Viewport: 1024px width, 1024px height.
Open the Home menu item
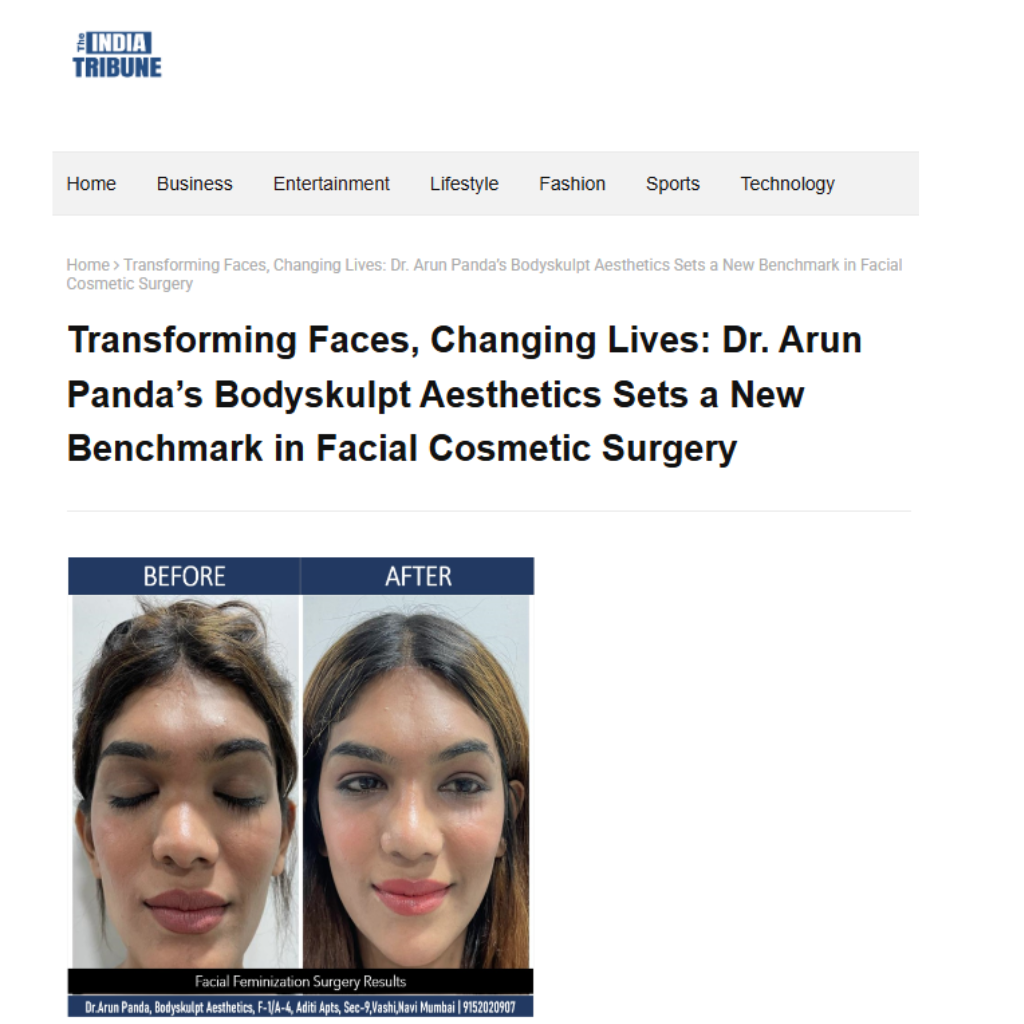(x=91, y=184)
